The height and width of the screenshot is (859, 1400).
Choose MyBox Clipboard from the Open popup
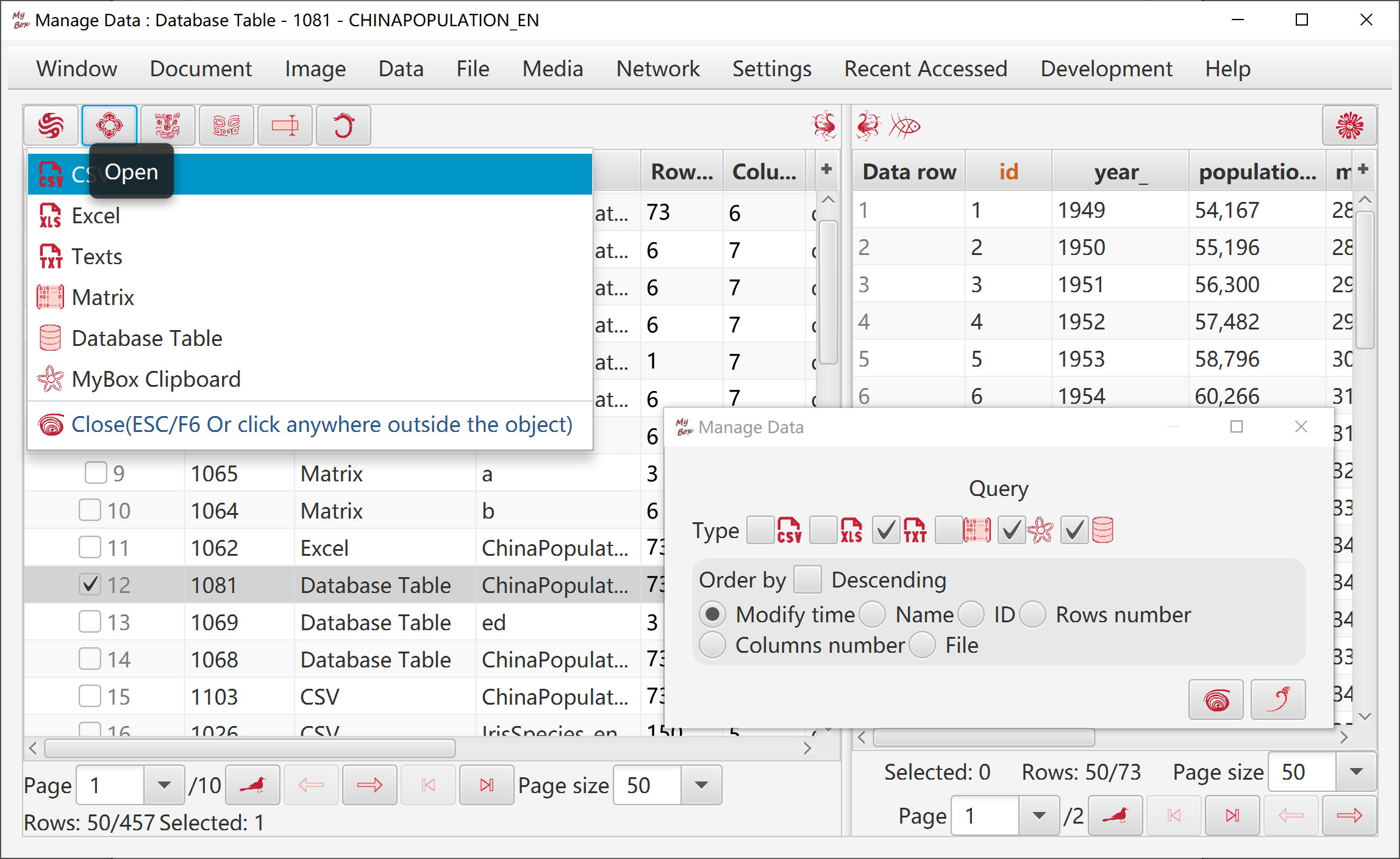tap(310, 379)
